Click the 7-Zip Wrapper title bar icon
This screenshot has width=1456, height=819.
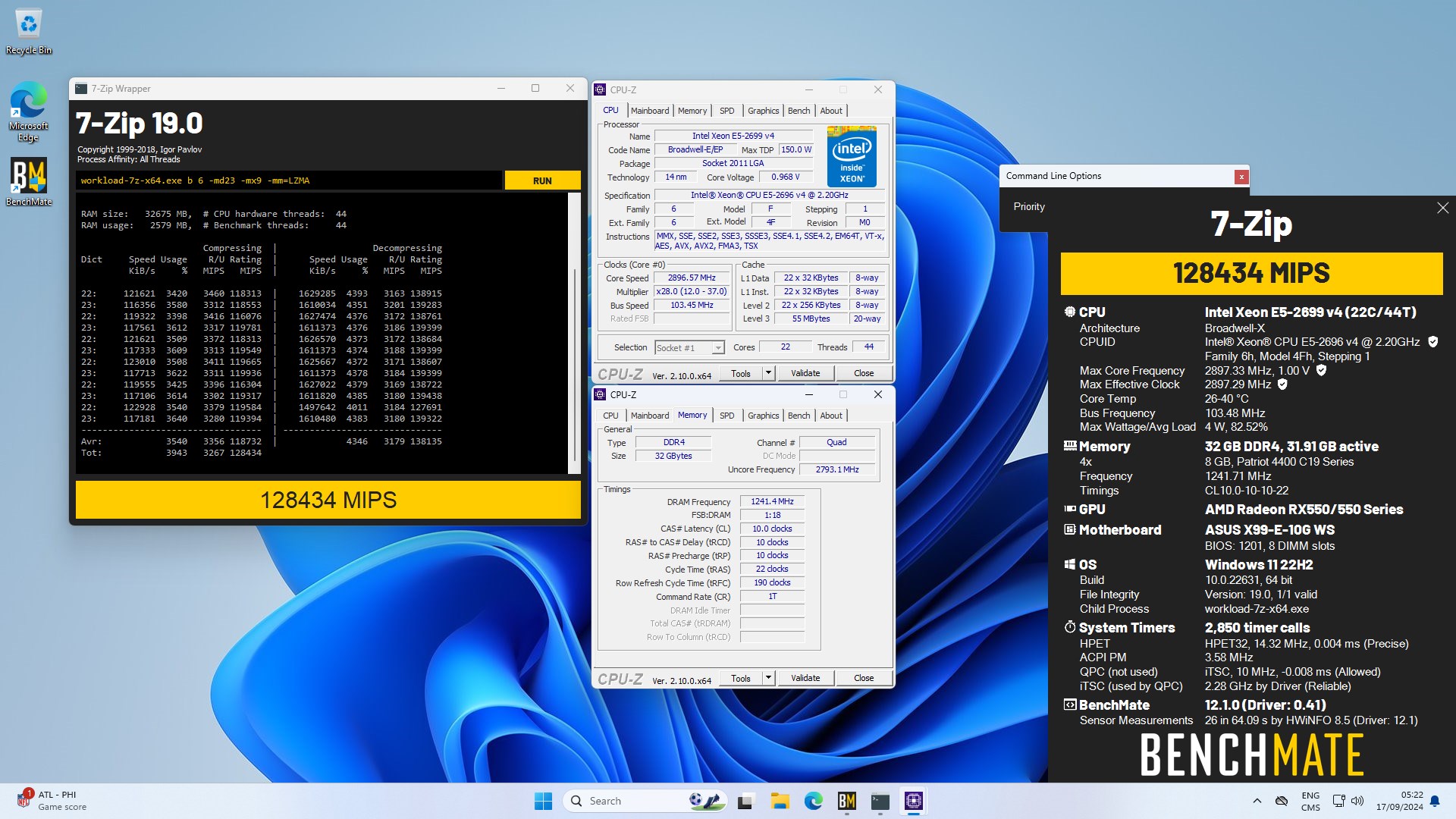pyautogui.click(x=81, y=89)
